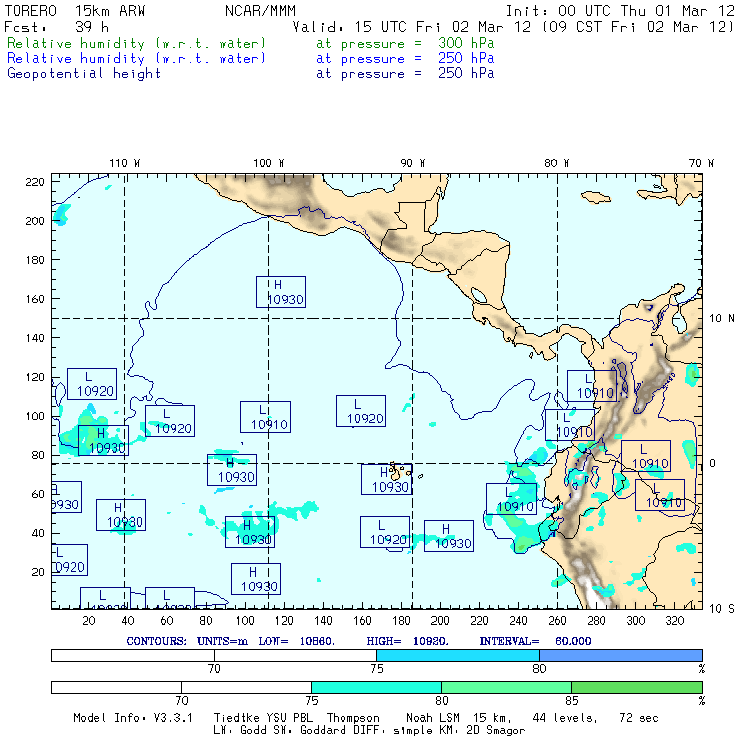The image size is (740, 740).
Task: Click the '0' equator latitude label
Action: click(712, 463)
